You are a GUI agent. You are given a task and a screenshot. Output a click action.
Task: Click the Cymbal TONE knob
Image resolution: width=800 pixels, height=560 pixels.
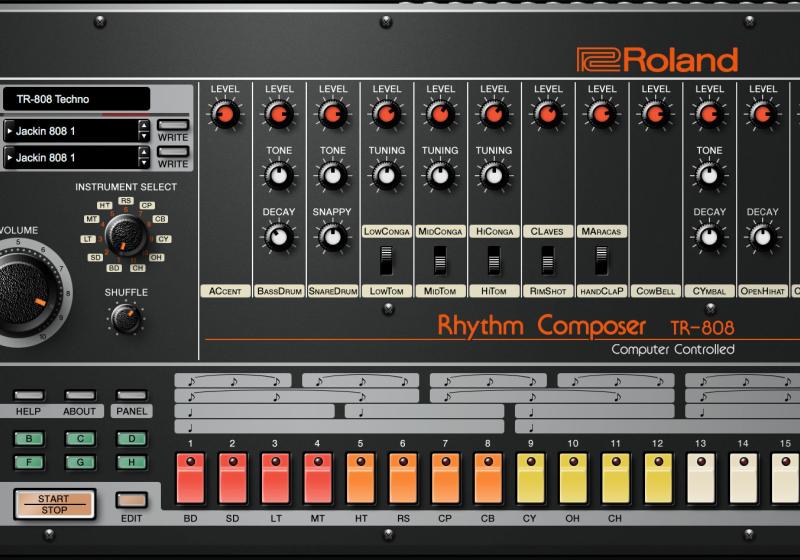(709, 176)
